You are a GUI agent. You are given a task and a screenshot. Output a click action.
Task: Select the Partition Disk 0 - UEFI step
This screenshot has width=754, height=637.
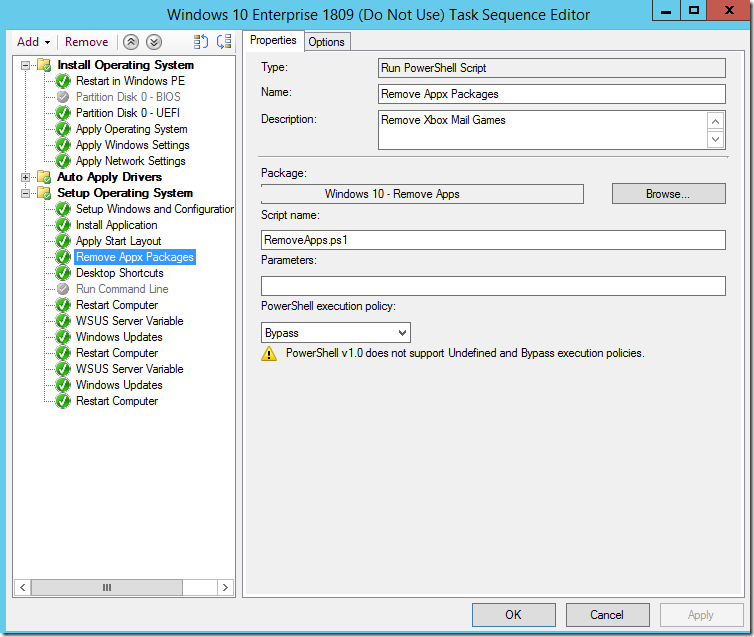click(x=128, y=113)
